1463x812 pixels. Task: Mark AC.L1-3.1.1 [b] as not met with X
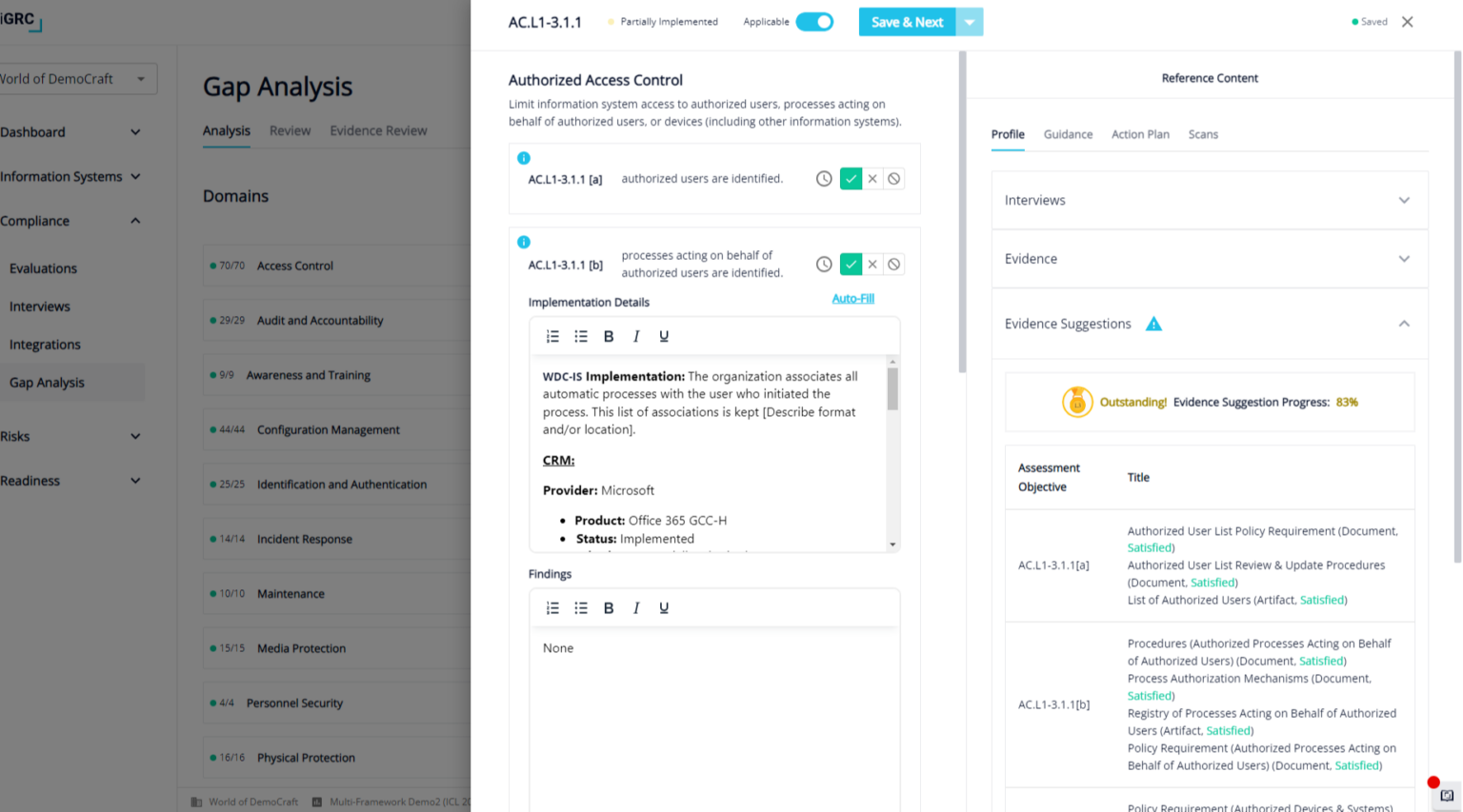[872, 265]
